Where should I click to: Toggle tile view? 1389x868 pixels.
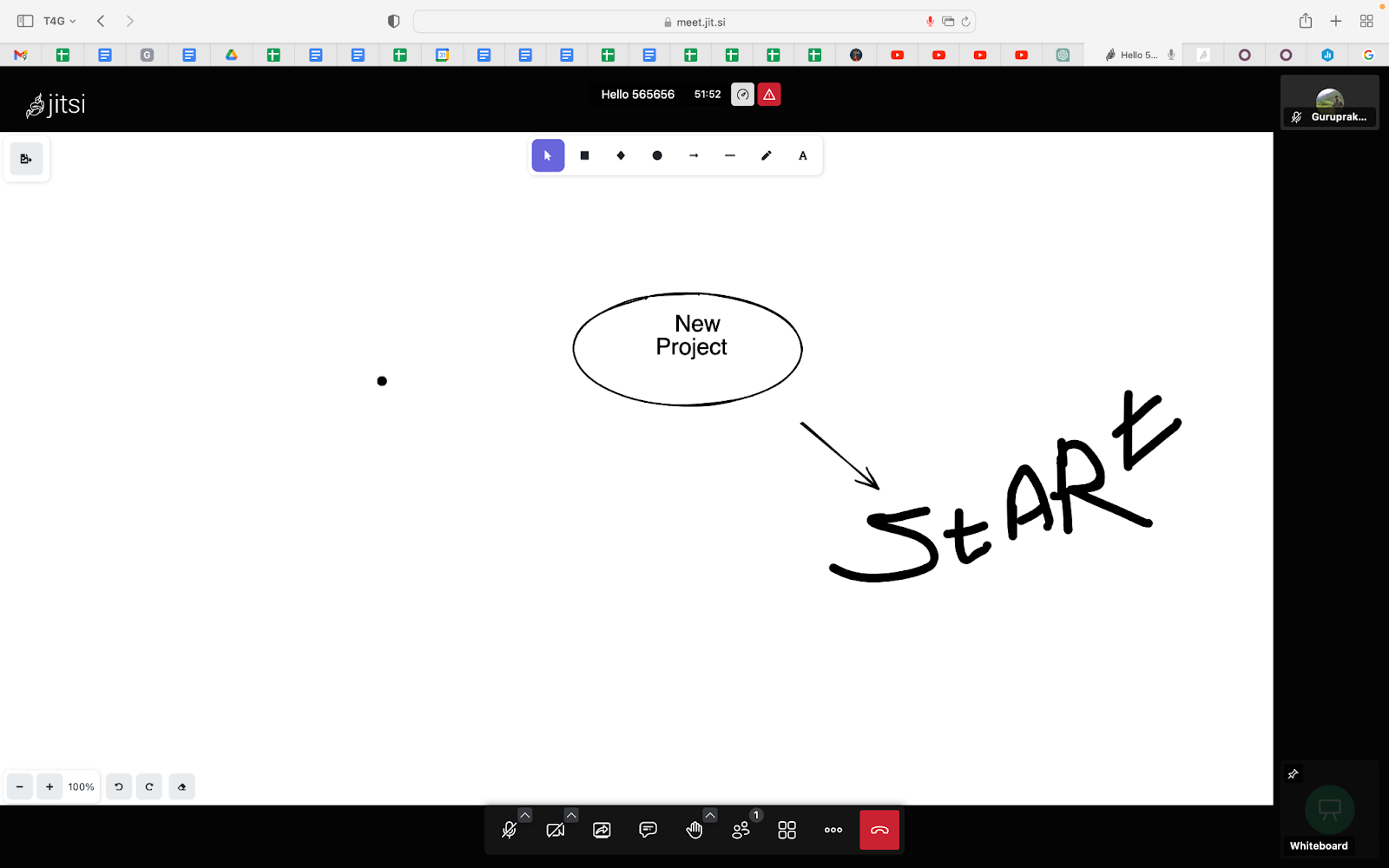point(787,830)
